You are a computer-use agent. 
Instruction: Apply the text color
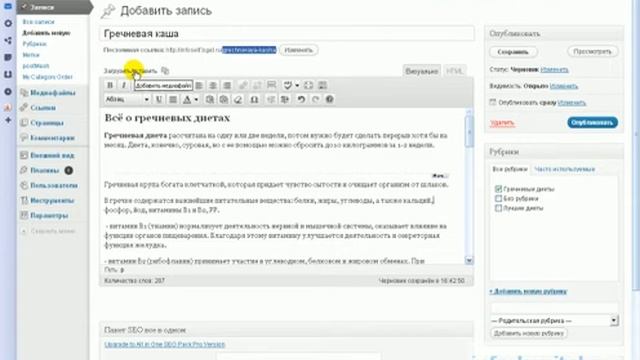[187, 99]
